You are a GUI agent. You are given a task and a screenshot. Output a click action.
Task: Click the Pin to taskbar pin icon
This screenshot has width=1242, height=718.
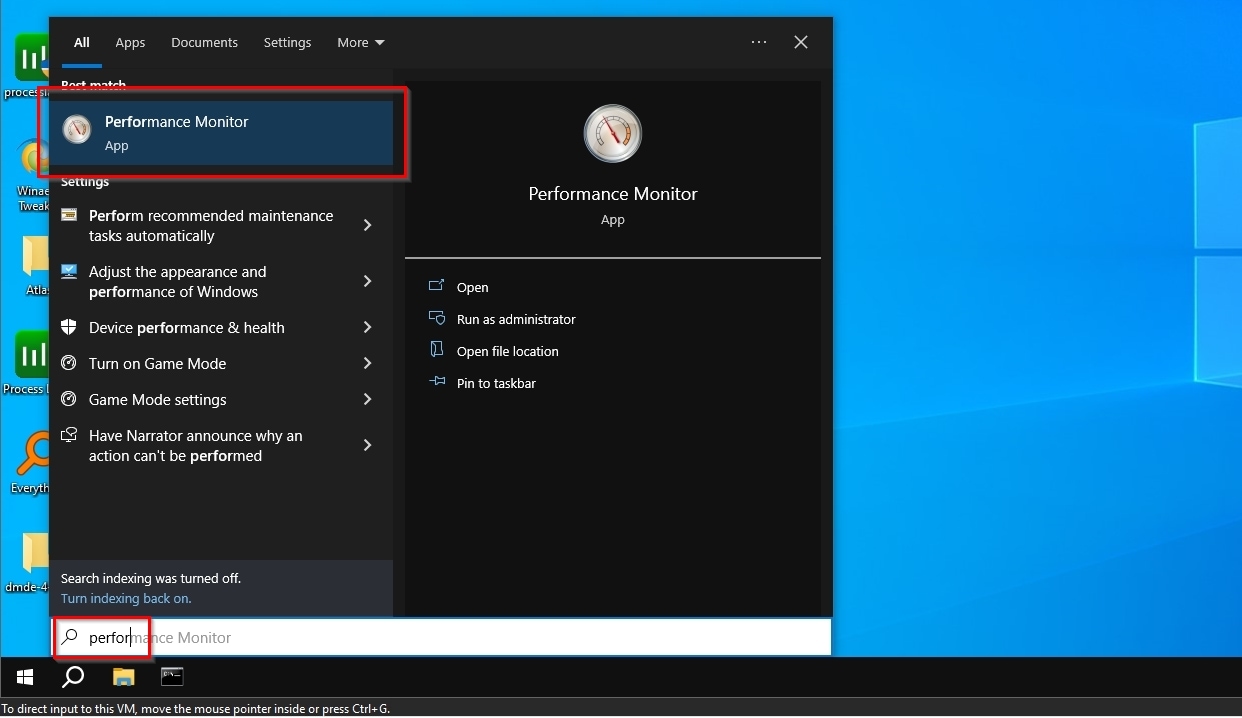(437, 382)
